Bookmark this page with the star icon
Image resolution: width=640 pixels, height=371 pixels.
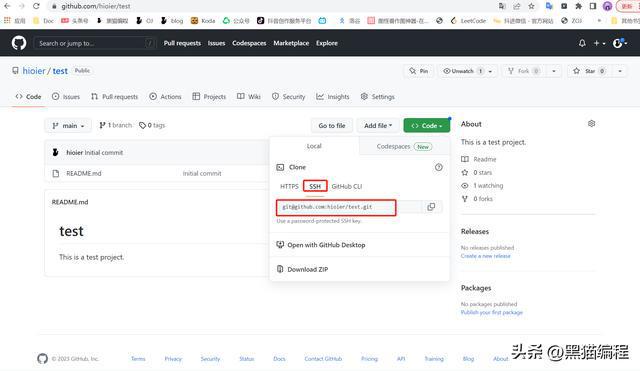point(531,6)
